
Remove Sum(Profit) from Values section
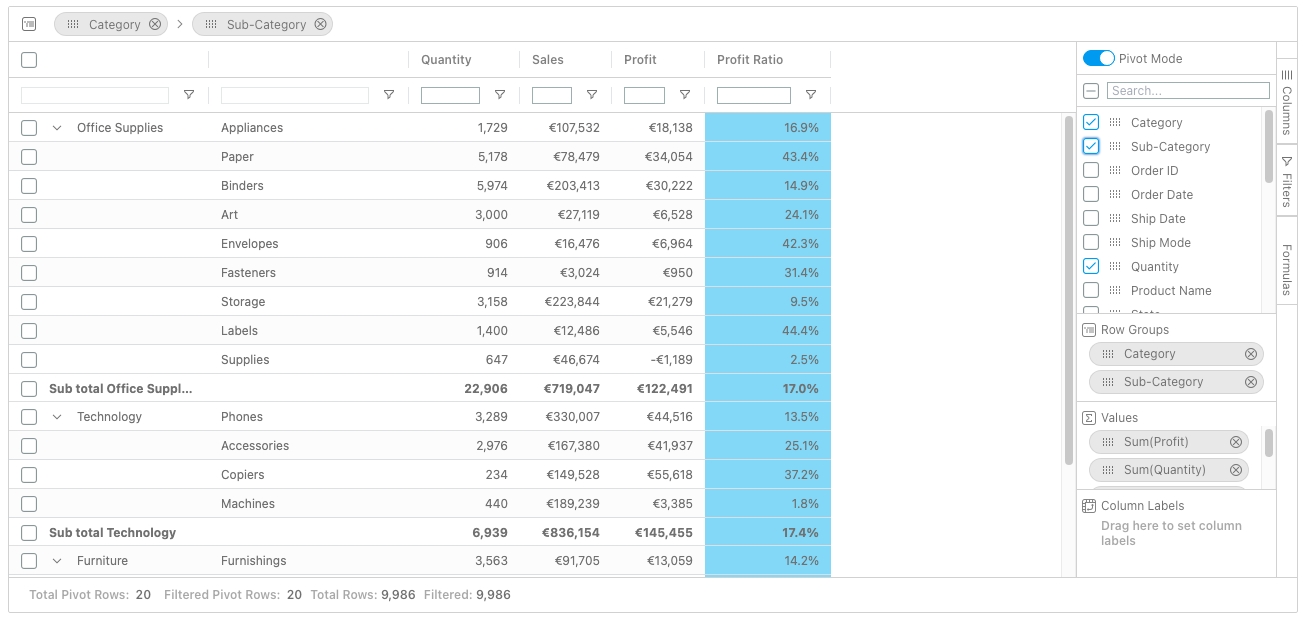coord(1235,442)
